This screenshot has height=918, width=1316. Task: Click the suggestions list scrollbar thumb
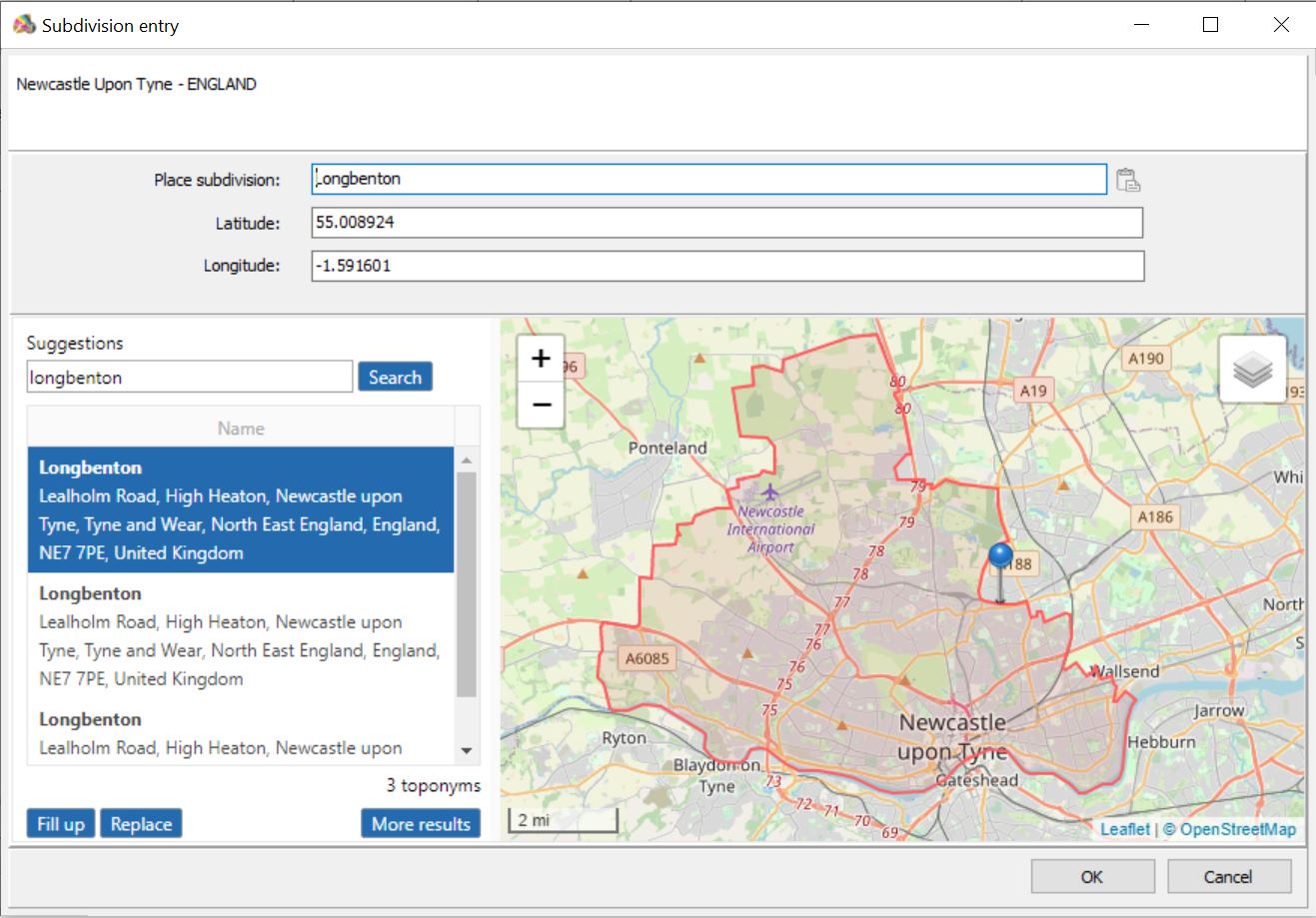tap(467, 584)
